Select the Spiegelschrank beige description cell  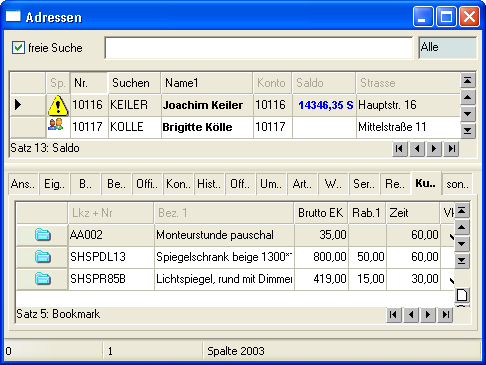pyautogui.click(x=224, y=257)
